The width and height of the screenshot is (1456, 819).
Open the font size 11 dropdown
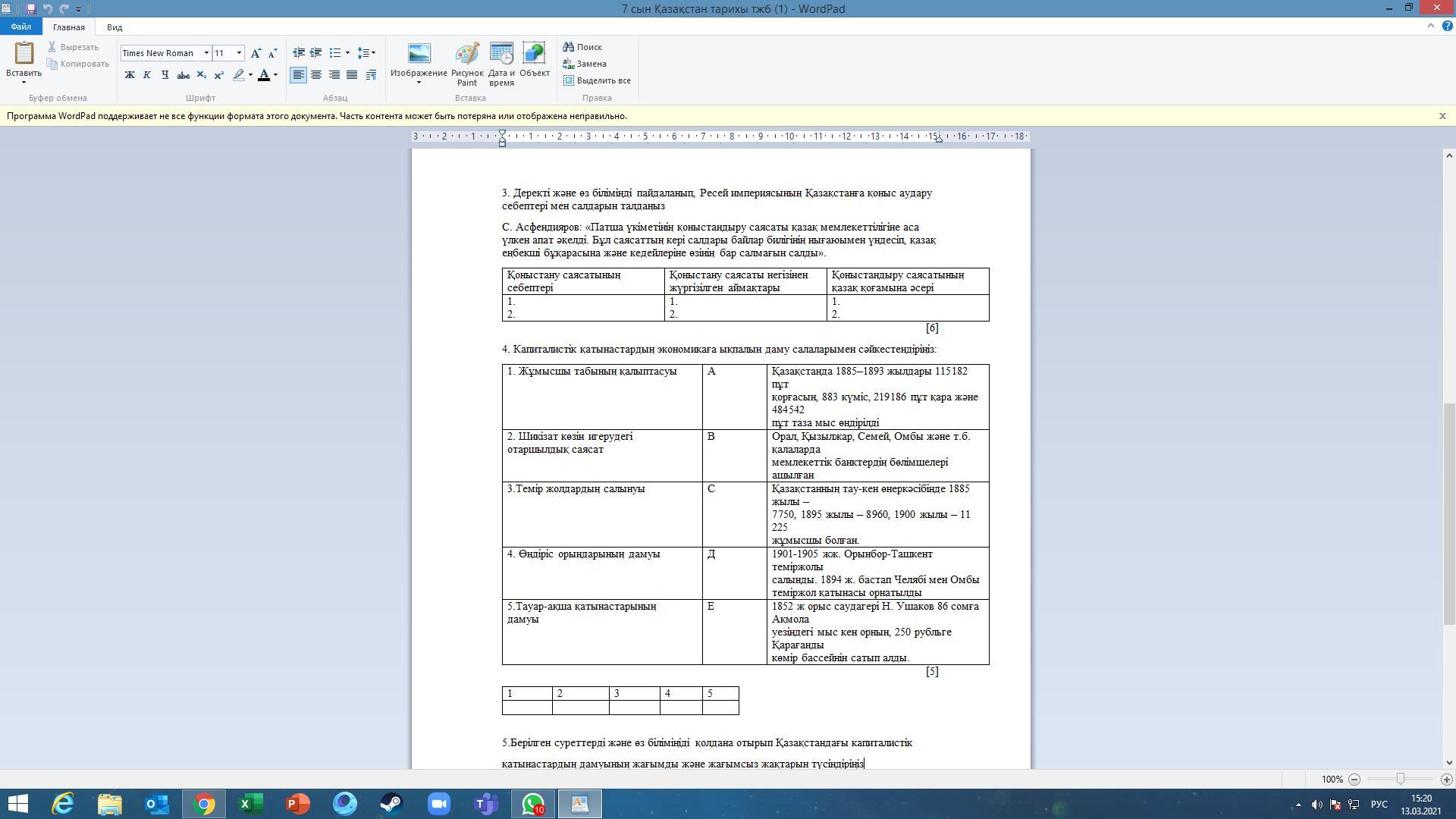tap(239, 53)
